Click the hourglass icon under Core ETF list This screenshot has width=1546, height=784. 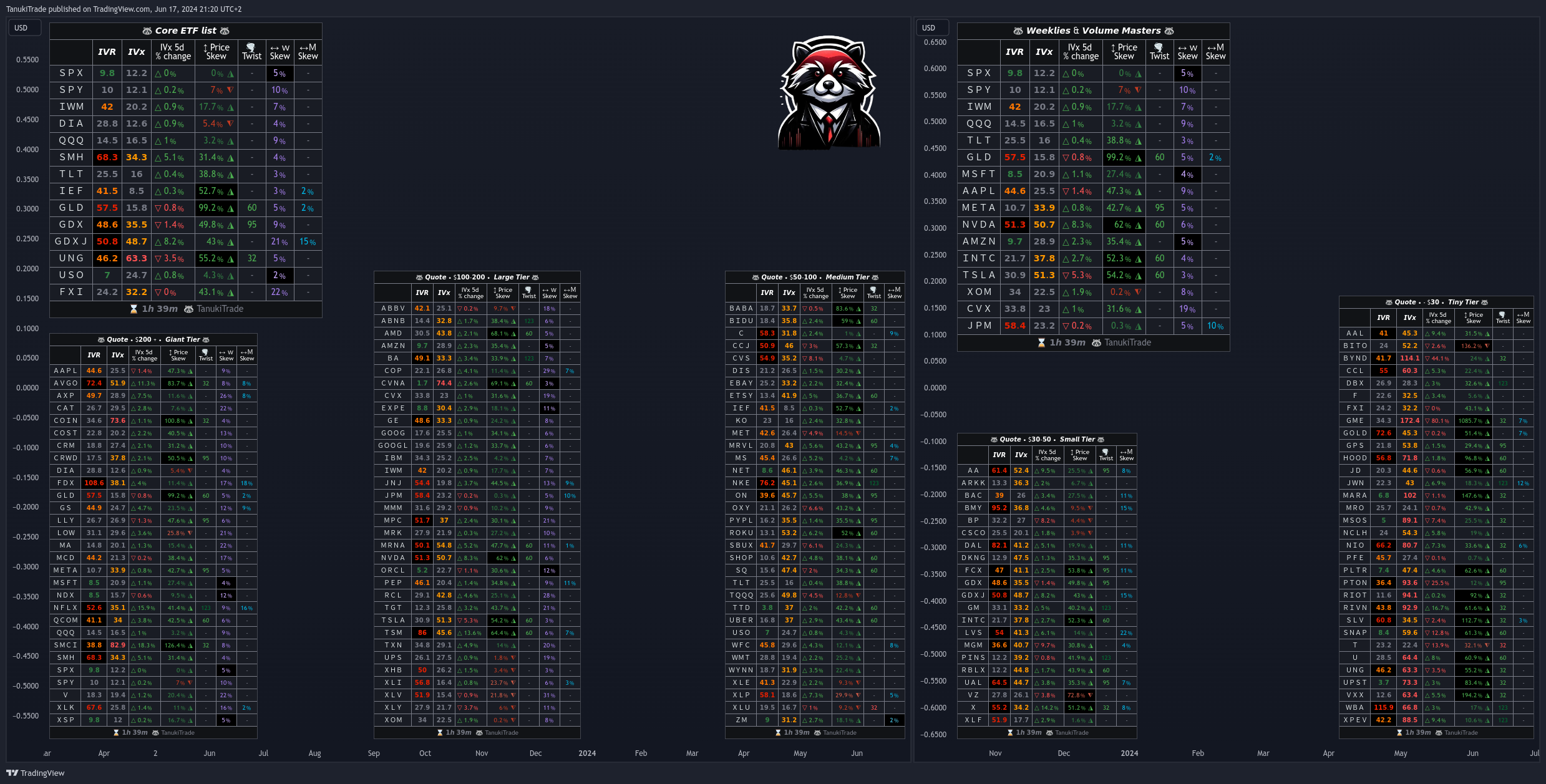click(x=134, y=309)
